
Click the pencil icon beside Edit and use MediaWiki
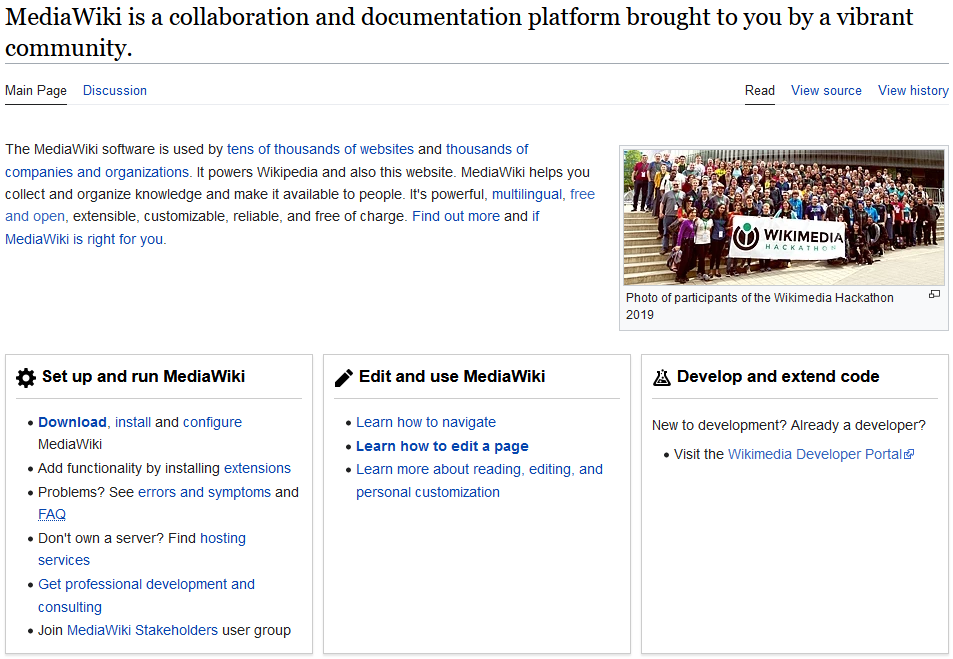343,378
